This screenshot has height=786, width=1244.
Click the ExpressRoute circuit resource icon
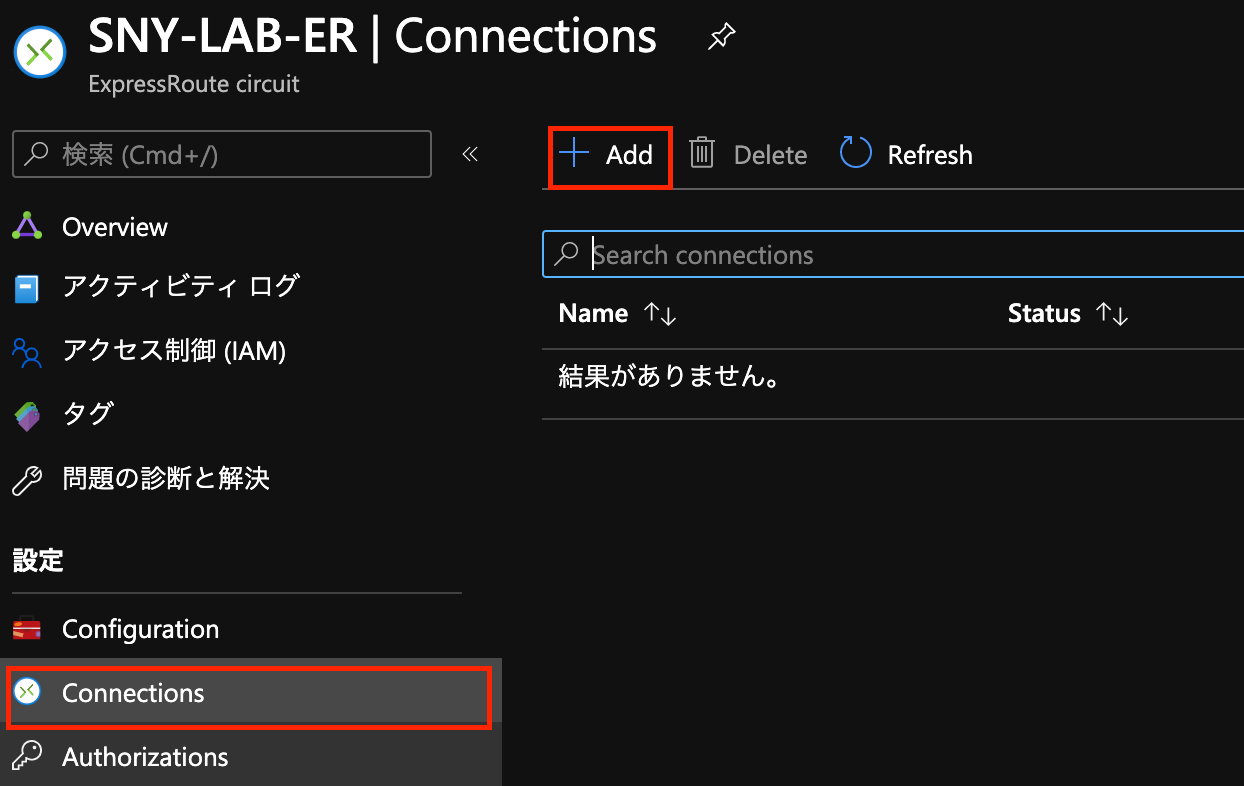click(x=39, y=51)
